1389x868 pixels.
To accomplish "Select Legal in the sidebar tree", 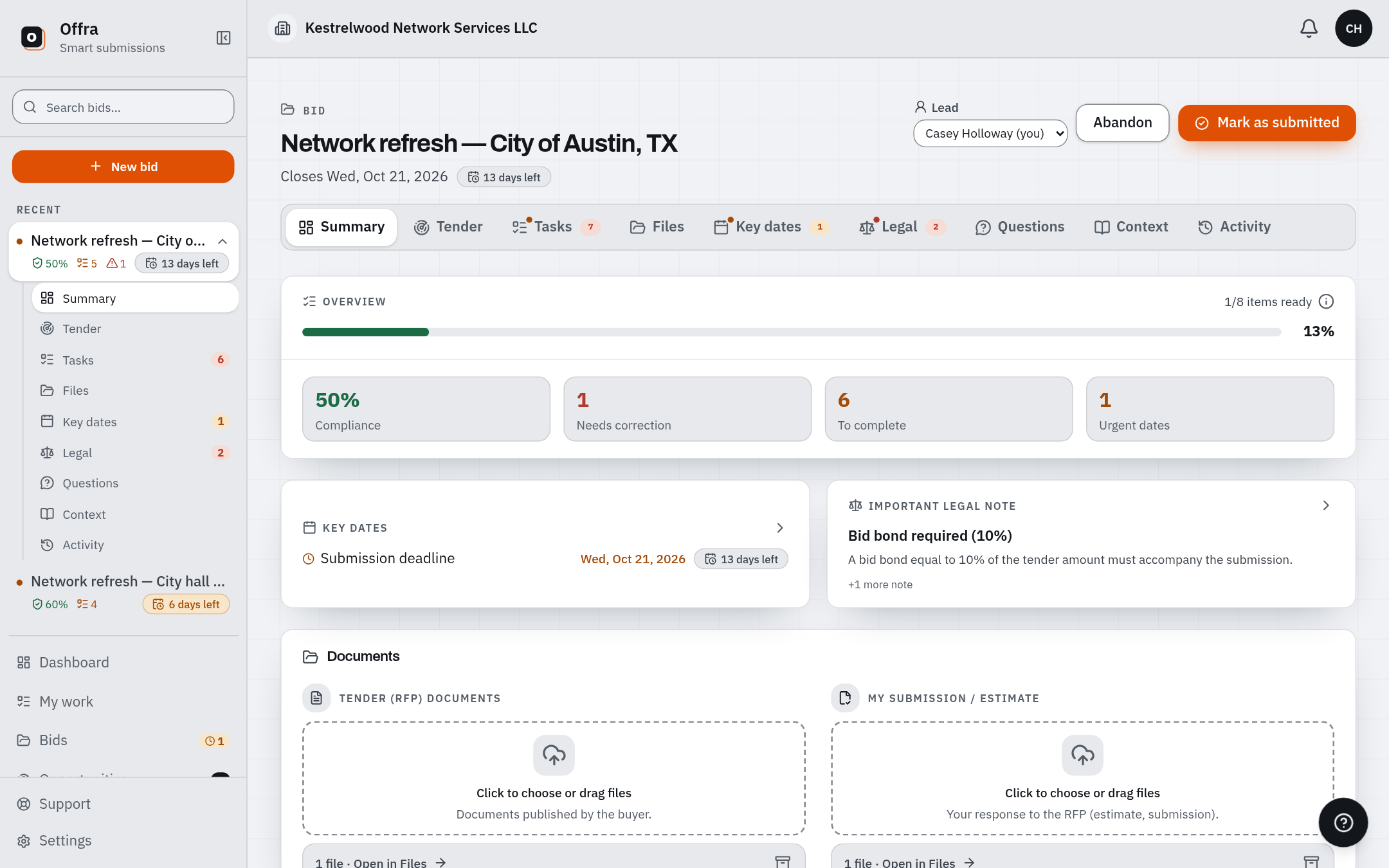I will point(135,453).
